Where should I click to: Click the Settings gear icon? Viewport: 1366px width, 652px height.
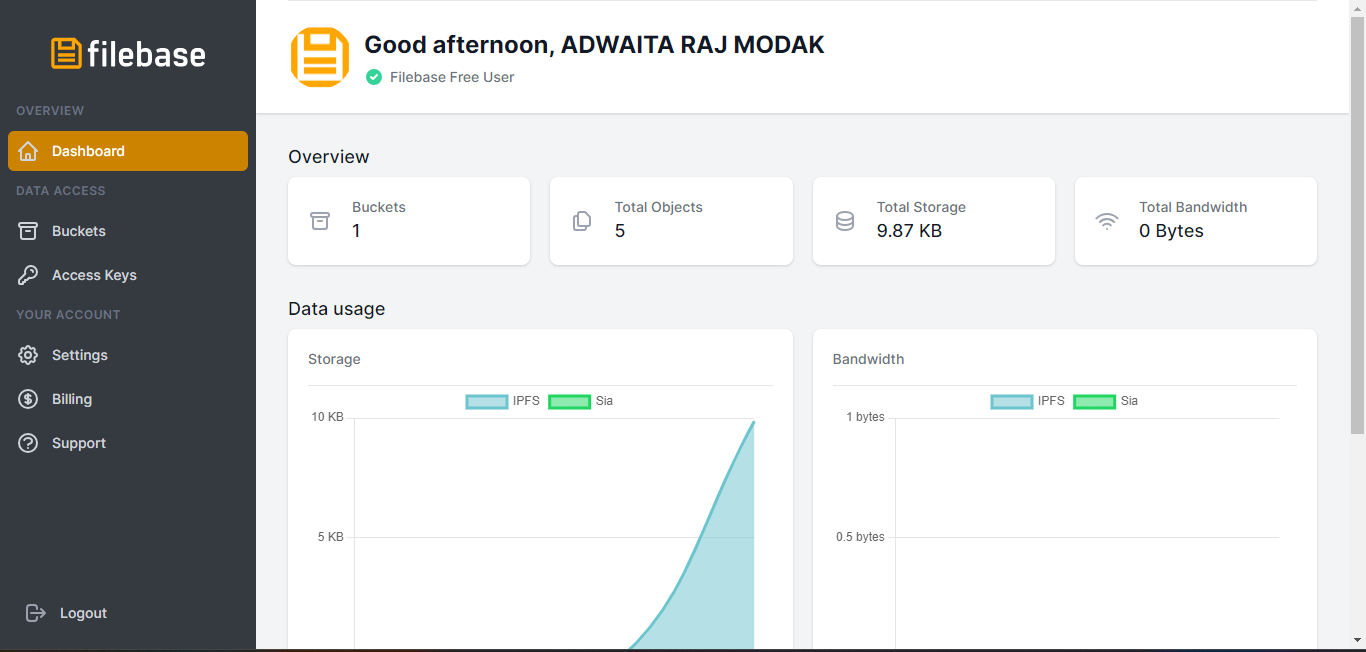pyautogui.click(x=28, y=355)
